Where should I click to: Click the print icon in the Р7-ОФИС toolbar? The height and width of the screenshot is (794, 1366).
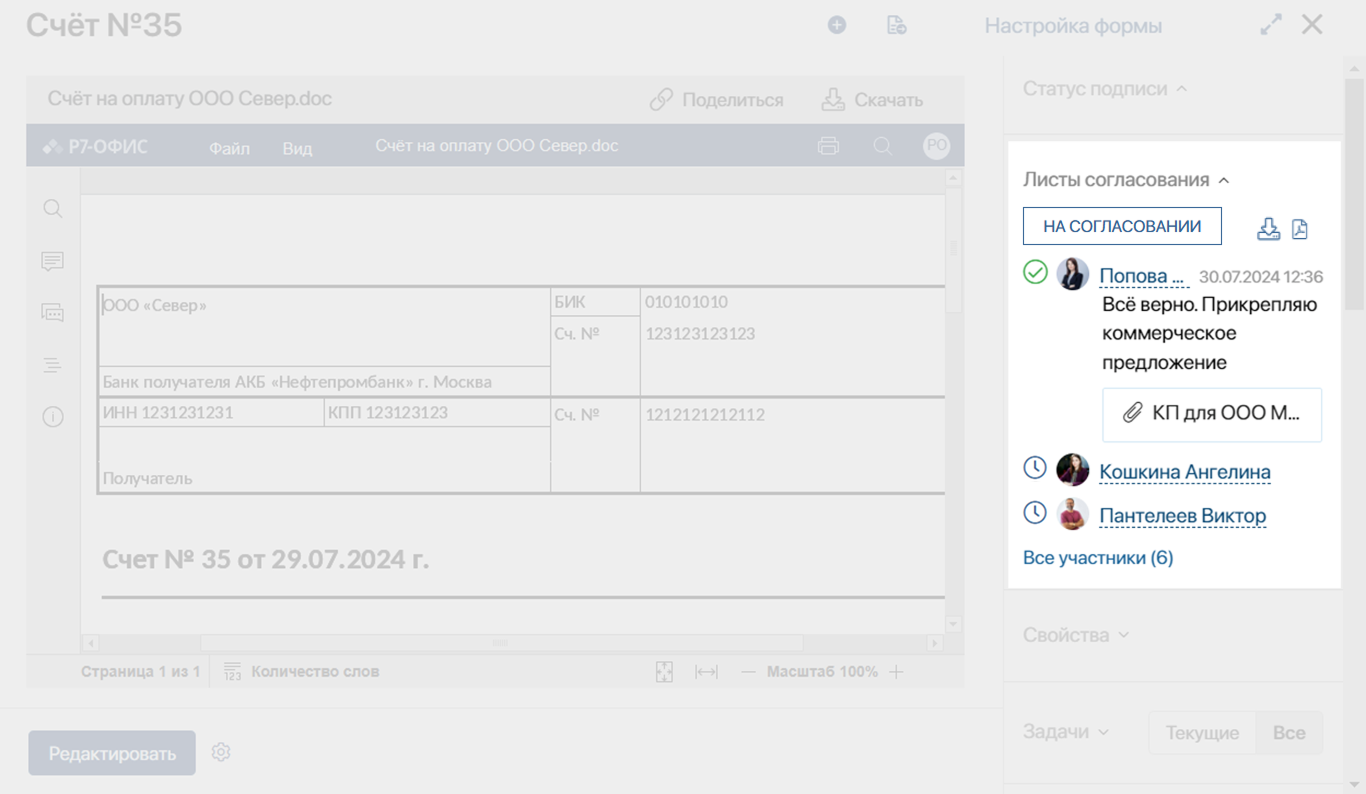(x=828, y=146)
